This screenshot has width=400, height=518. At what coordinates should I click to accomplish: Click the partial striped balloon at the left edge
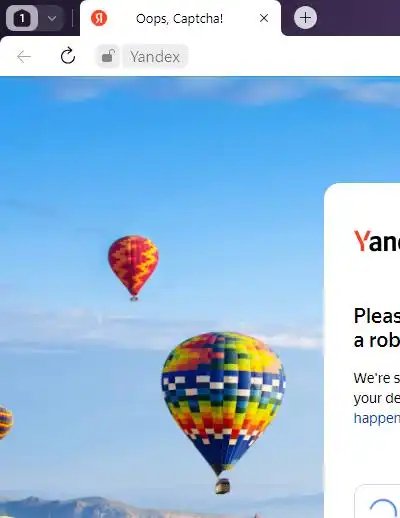tap(6, 422)
